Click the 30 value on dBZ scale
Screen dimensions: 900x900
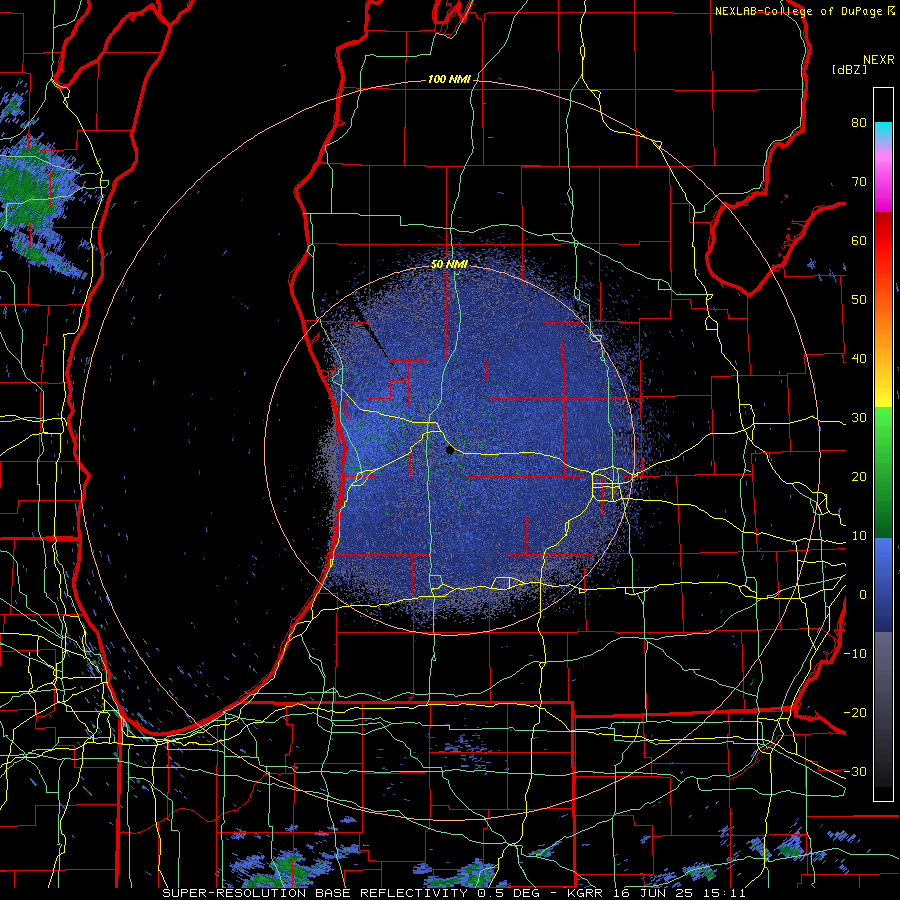[x=859, y=418]
